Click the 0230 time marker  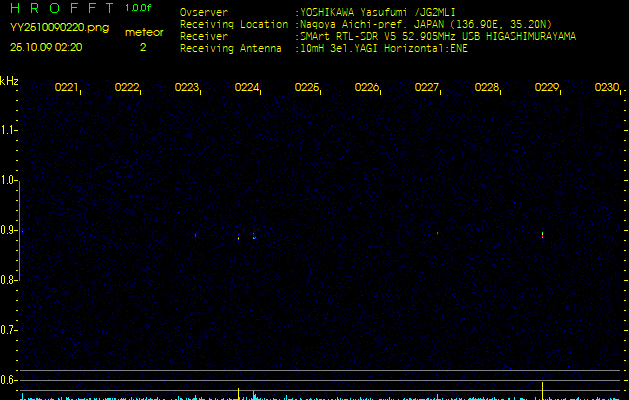(607, 87)
